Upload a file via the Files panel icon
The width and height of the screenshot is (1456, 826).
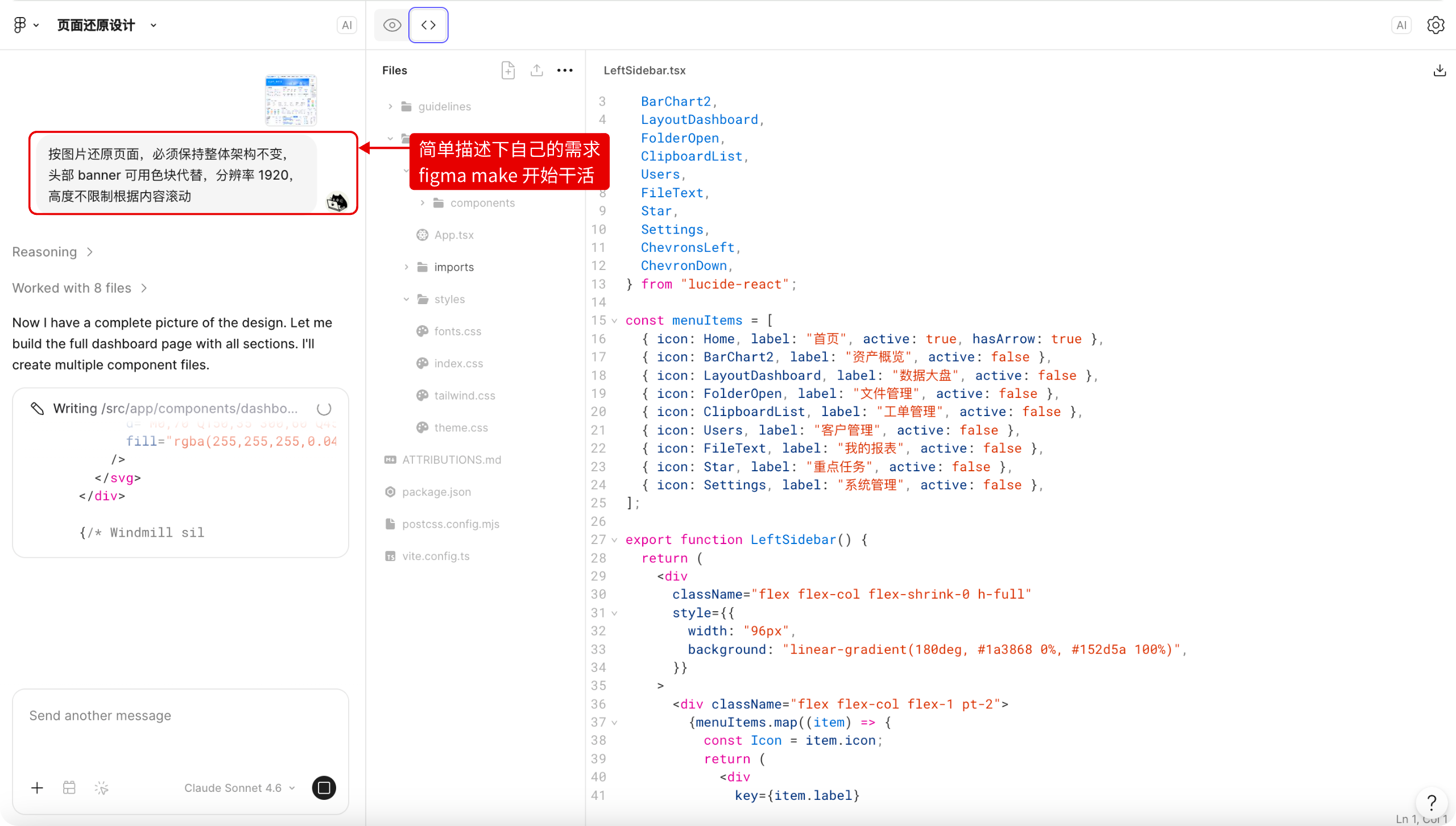[537, 70]
